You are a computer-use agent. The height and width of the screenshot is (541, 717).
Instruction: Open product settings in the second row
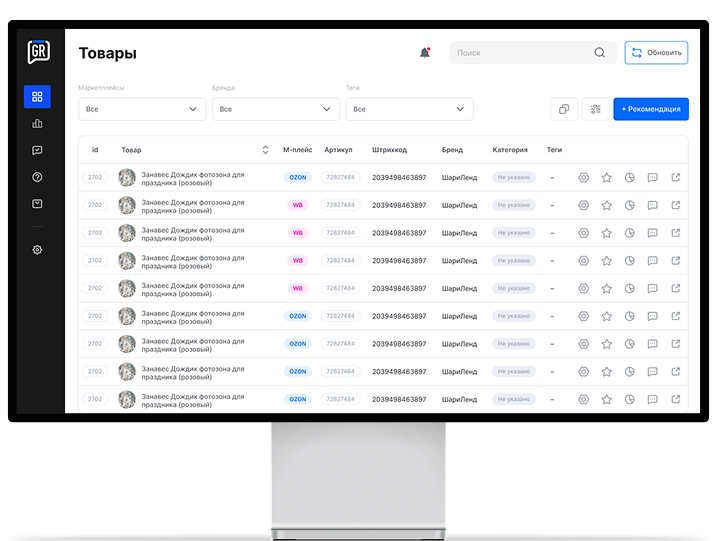[x=583, y=205]
